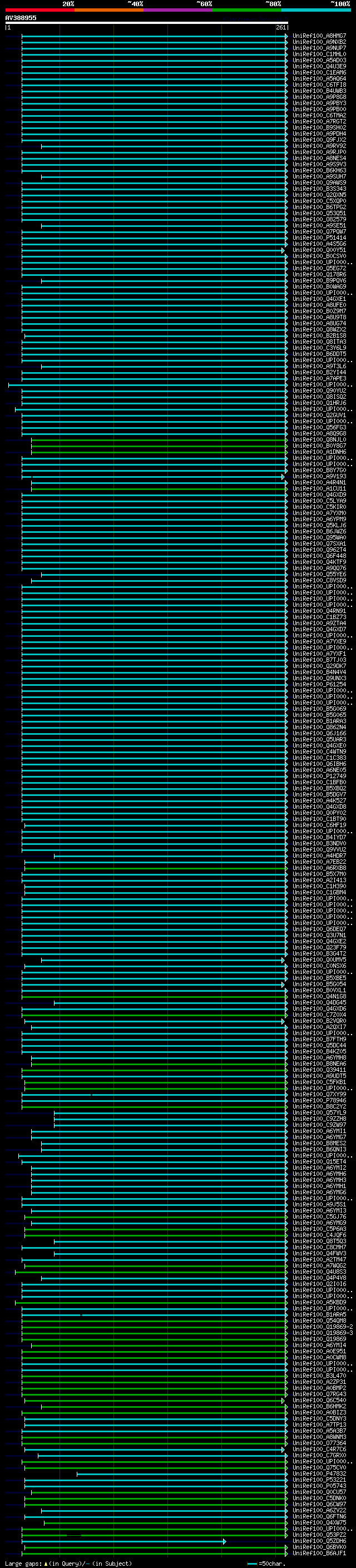356x1568 pixels.
Task: Select the UniRef100_B6KH63 label
Action: tap(319, 170)
